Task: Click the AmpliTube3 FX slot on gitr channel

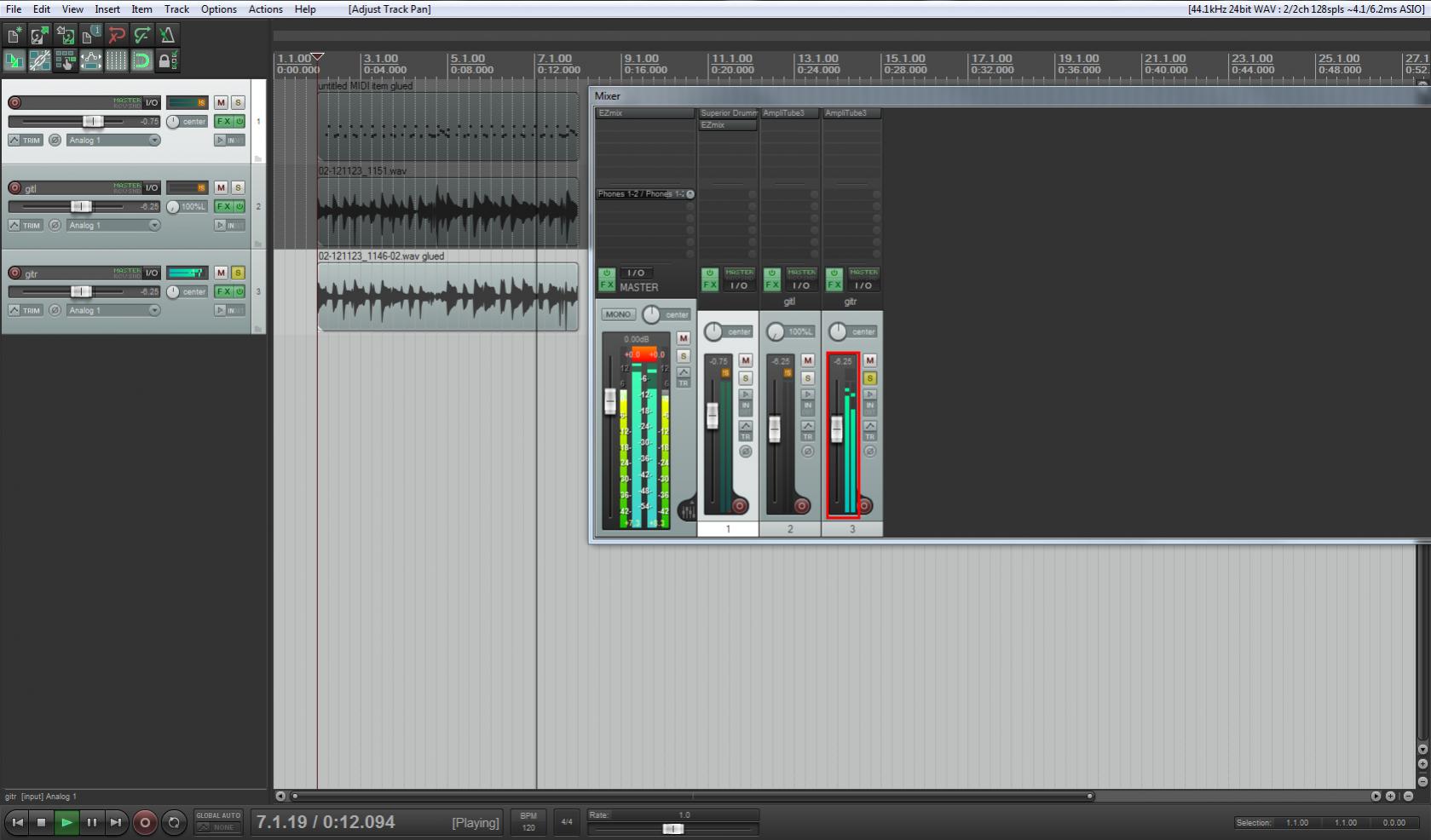Action: (x=851, y=113)
